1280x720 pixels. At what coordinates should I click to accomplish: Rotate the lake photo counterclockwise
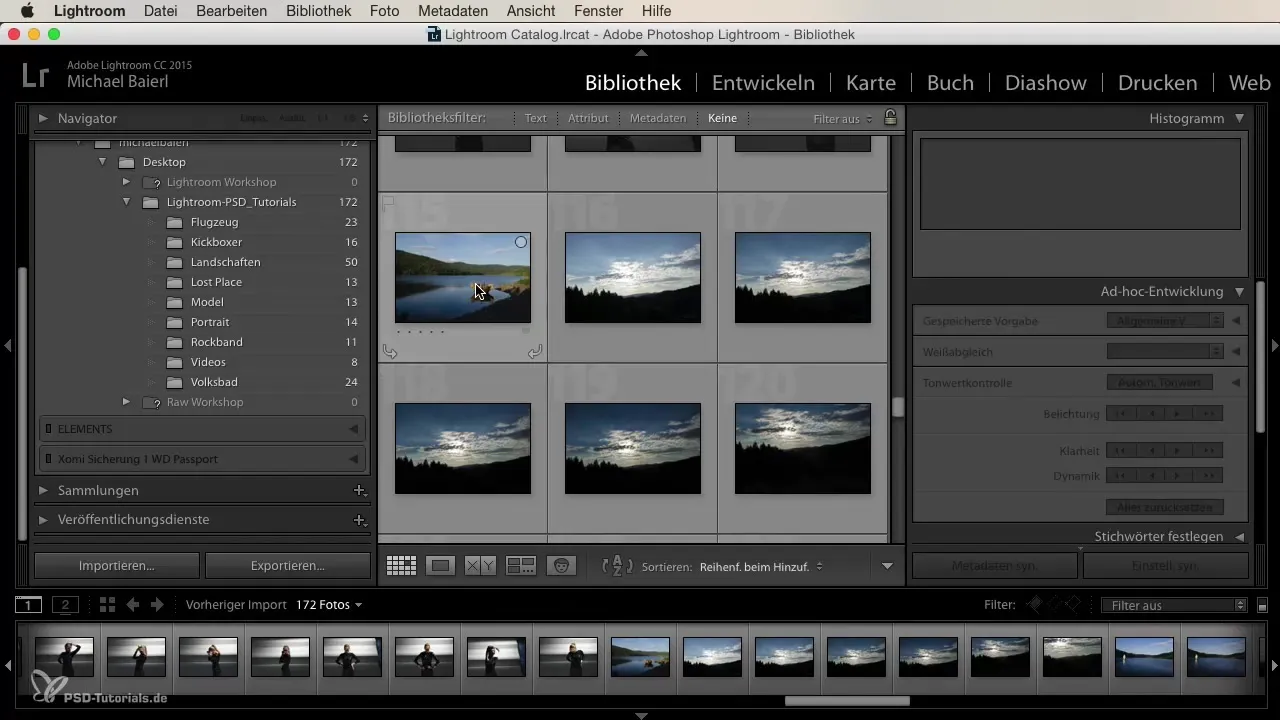[x=390, y=351]
